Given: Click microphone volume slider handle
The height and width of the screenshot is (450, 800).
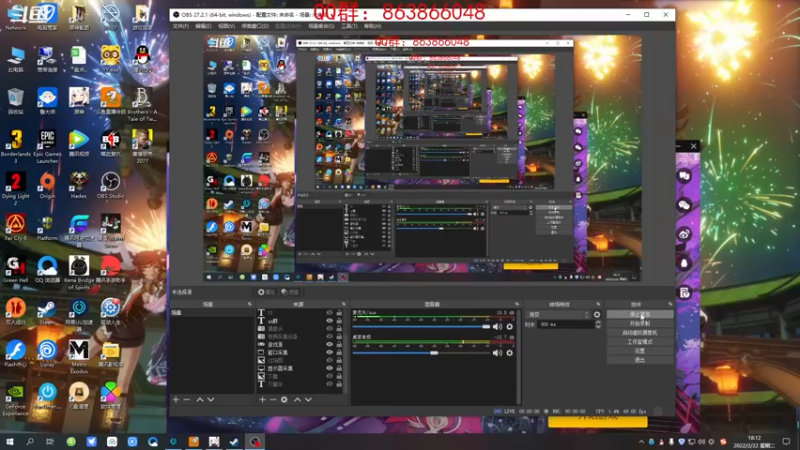Looking at the screenshot, I should 486,327.
